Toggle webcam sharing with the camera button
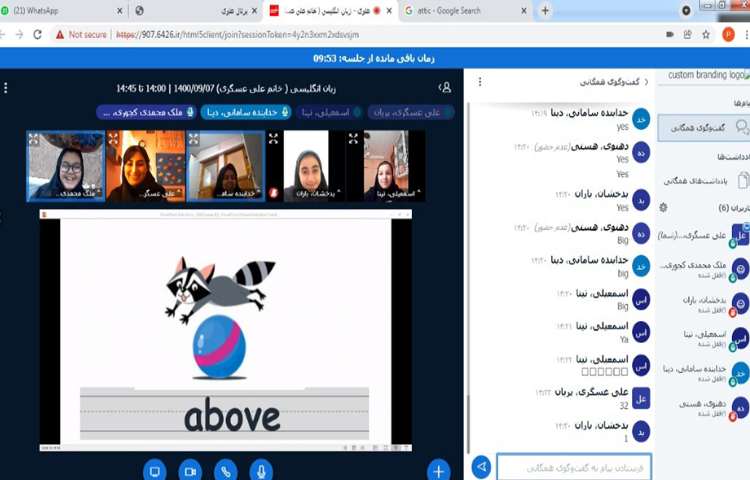This screenshot has width=750, height=480. (x=190, y=471)
